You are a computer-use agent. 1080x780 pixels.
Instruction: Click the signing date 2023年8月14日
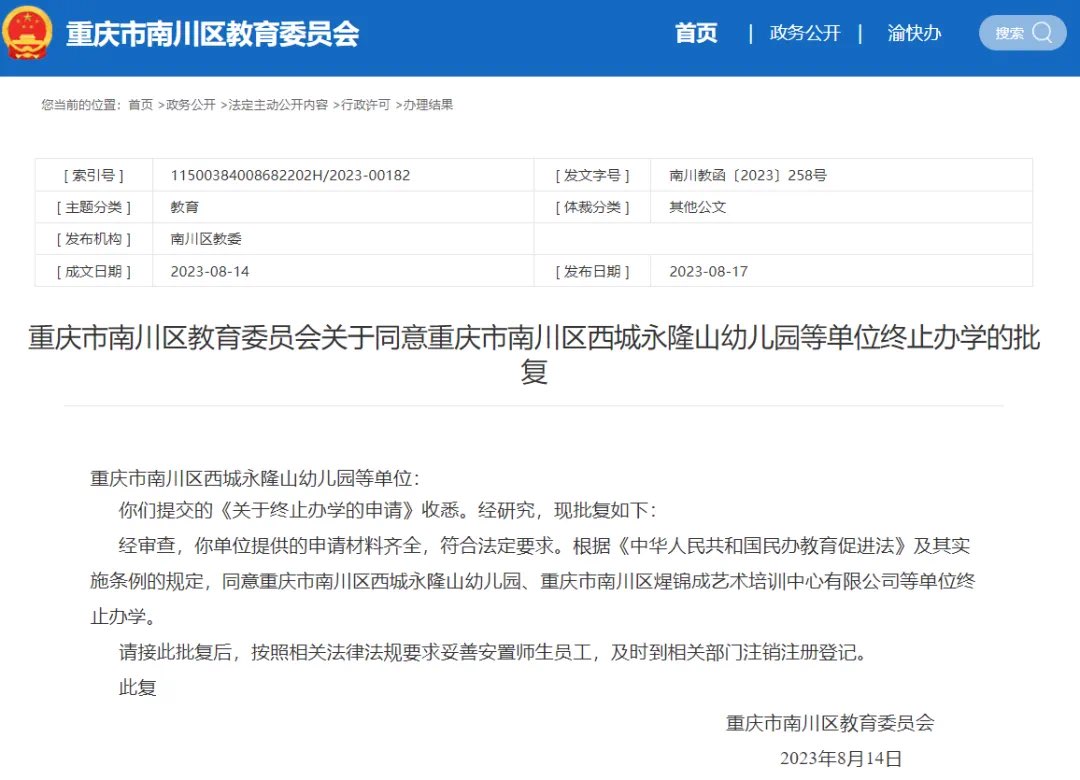tap(841, 758)
